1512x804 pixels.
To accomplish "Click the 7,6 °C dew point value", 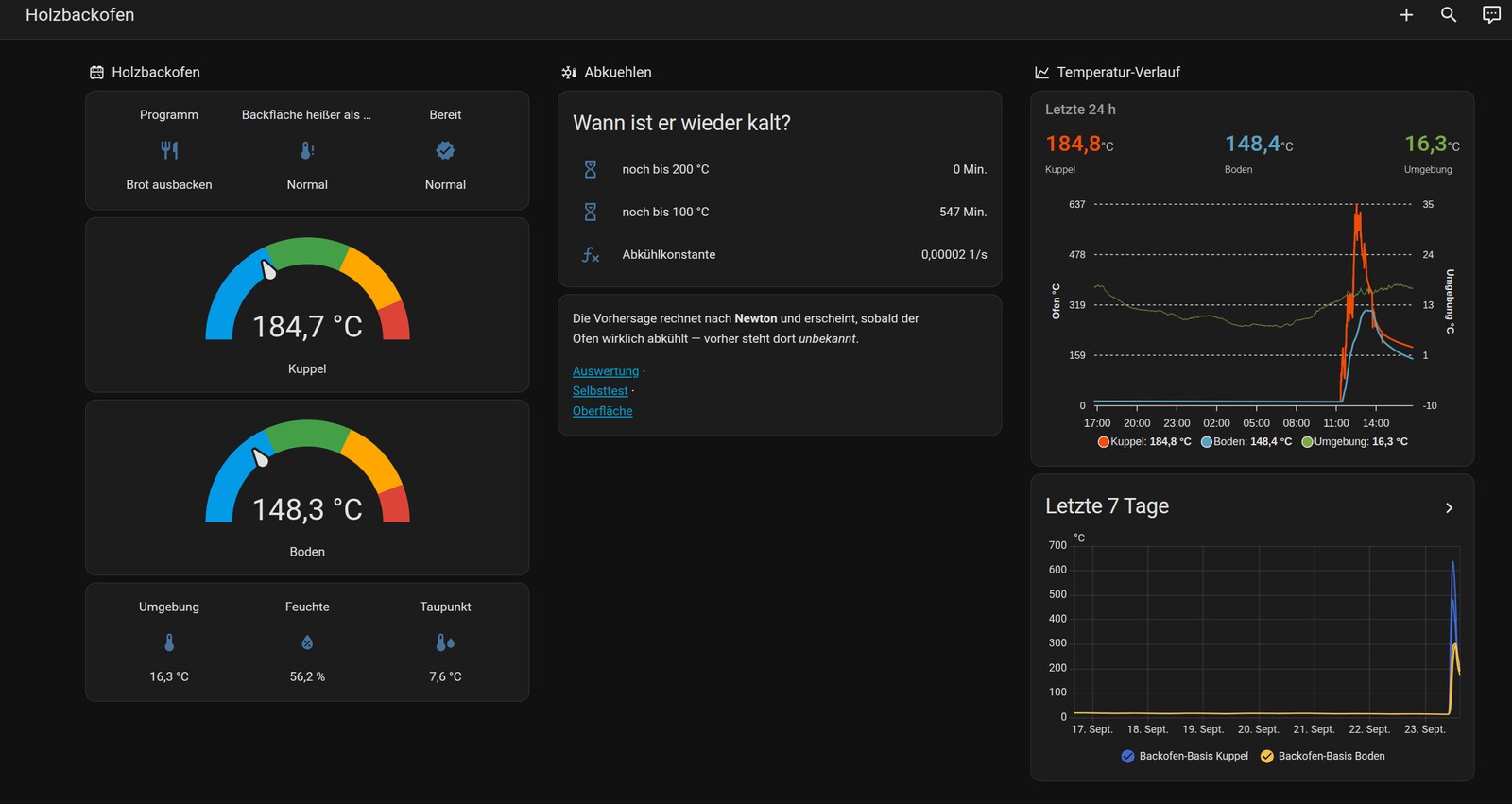I will (x=445, y=677).
